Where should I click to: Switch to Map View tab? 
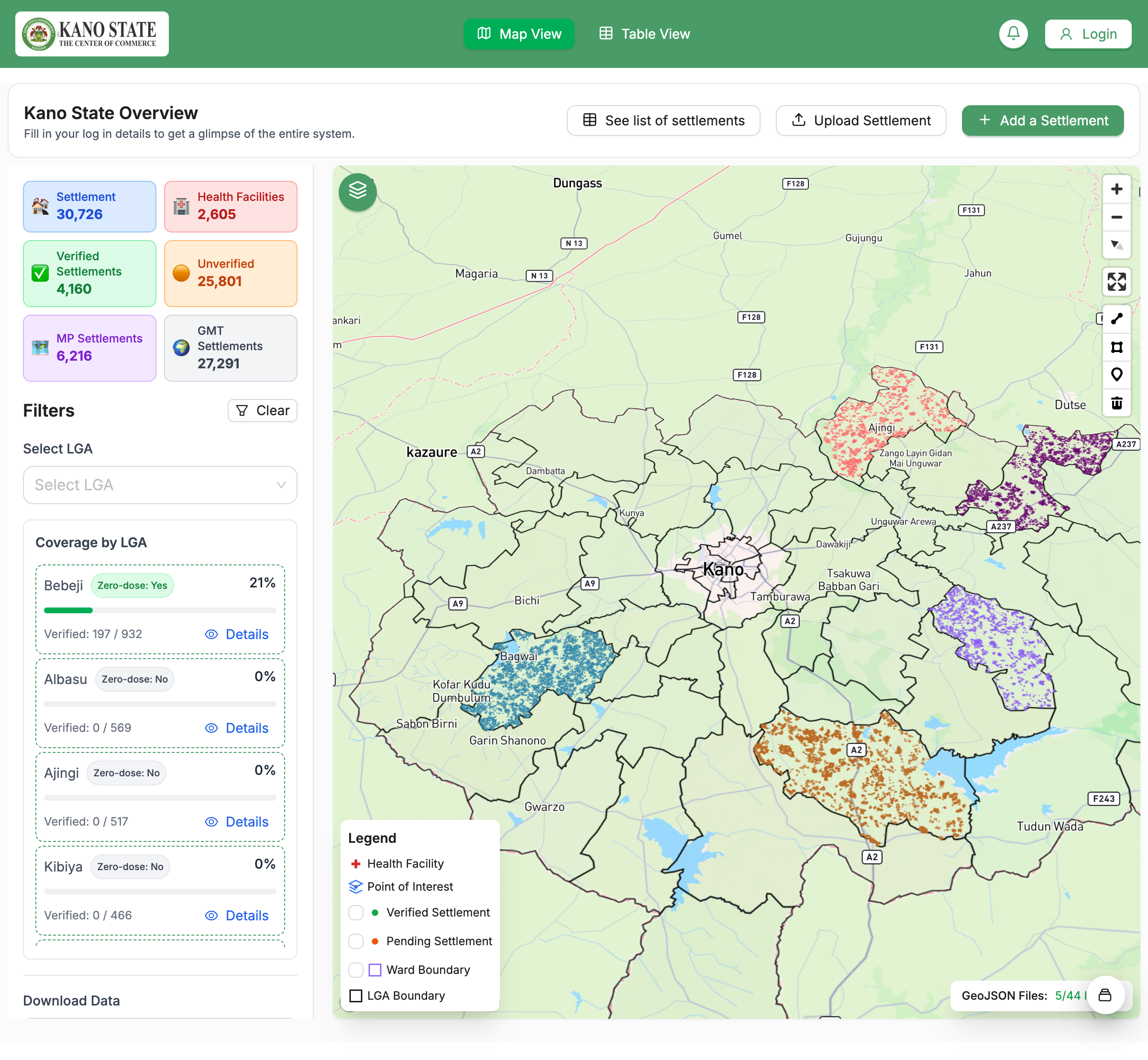click(x=519, y=34)
